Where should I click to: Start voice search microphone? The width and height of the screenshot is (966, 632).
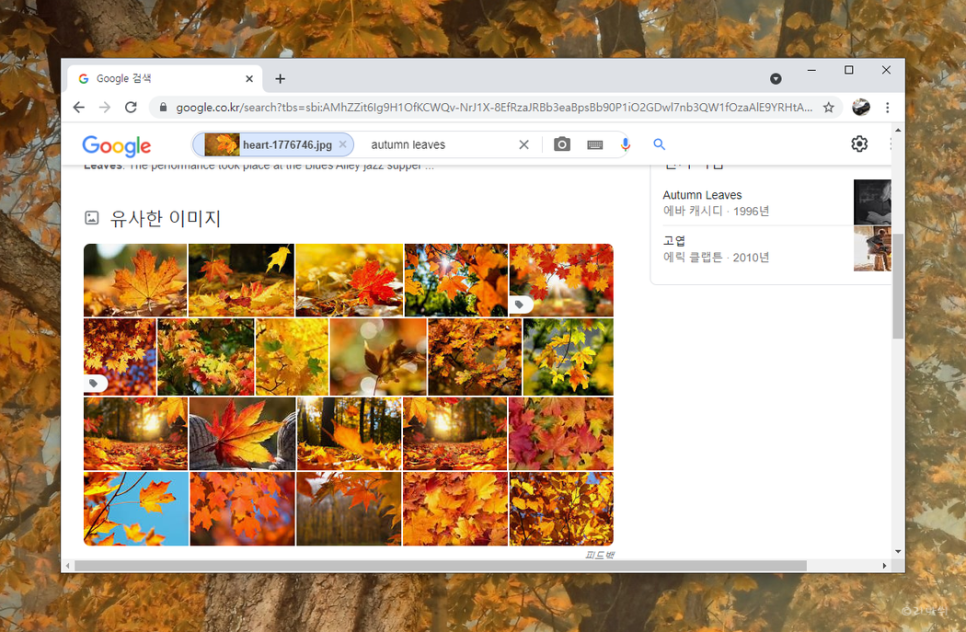point(625,144)
